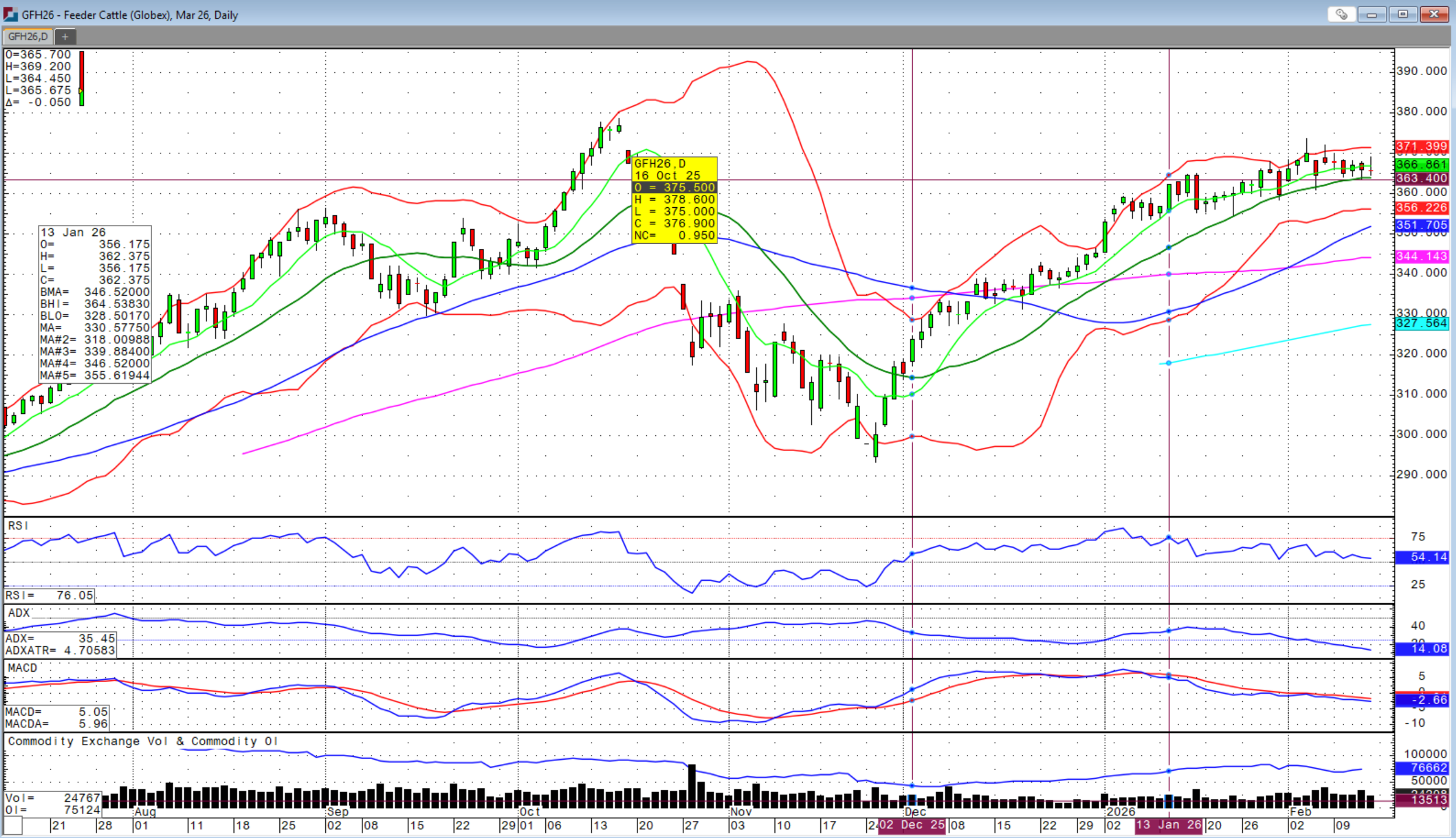
Task: Click the green 366.861 price tag
Action: pos(1422,164)
